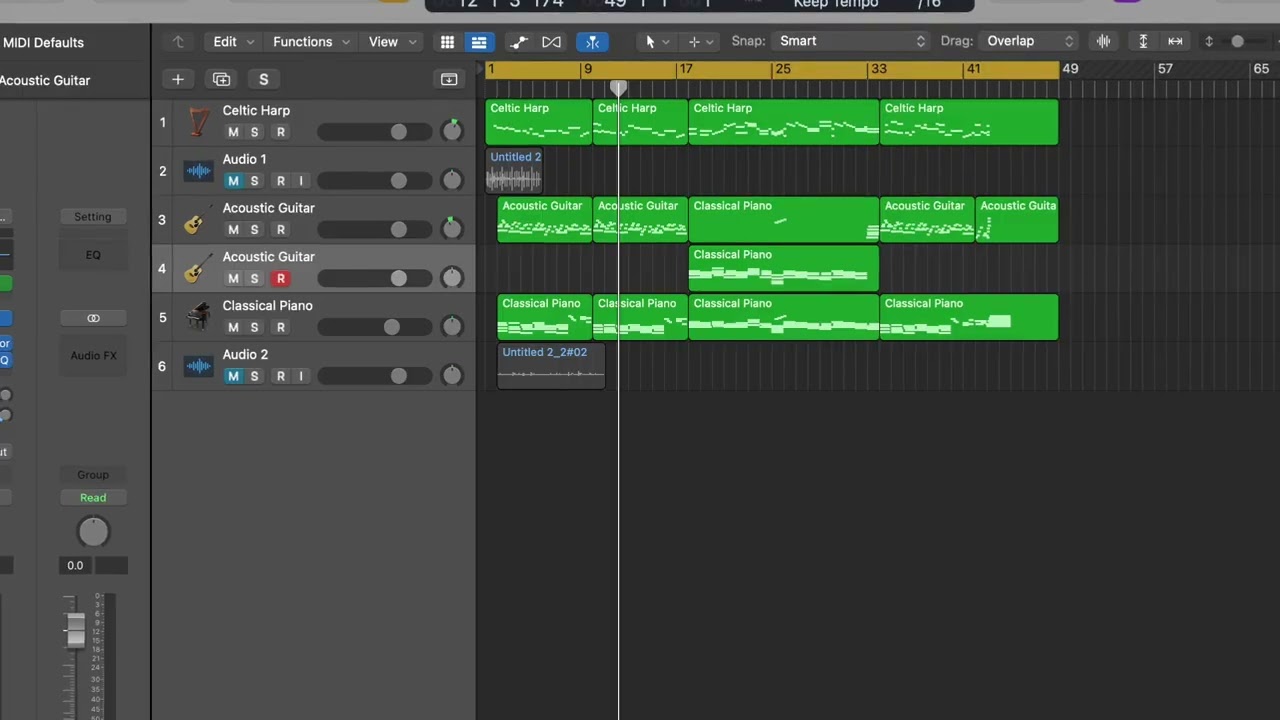The height and width of the screenshot is (720, 1280).
Task: Click the Audio 1 waveform track icon
Action: pos(198,171)
